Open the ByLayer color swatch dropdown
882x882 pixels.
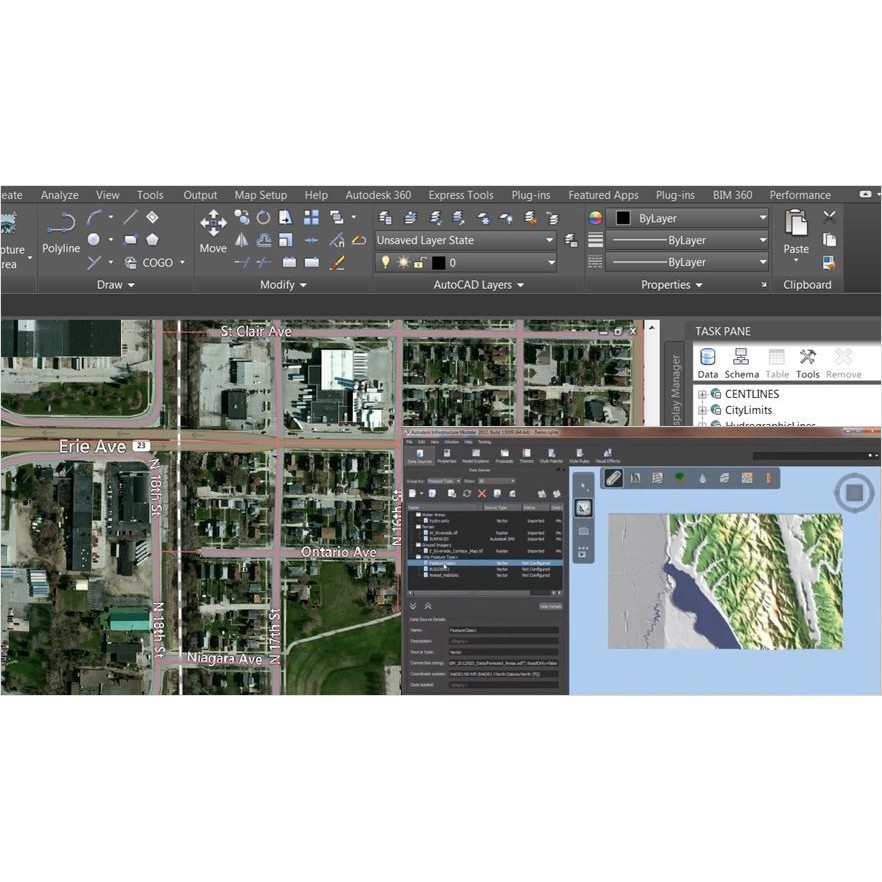click(689, 218)
